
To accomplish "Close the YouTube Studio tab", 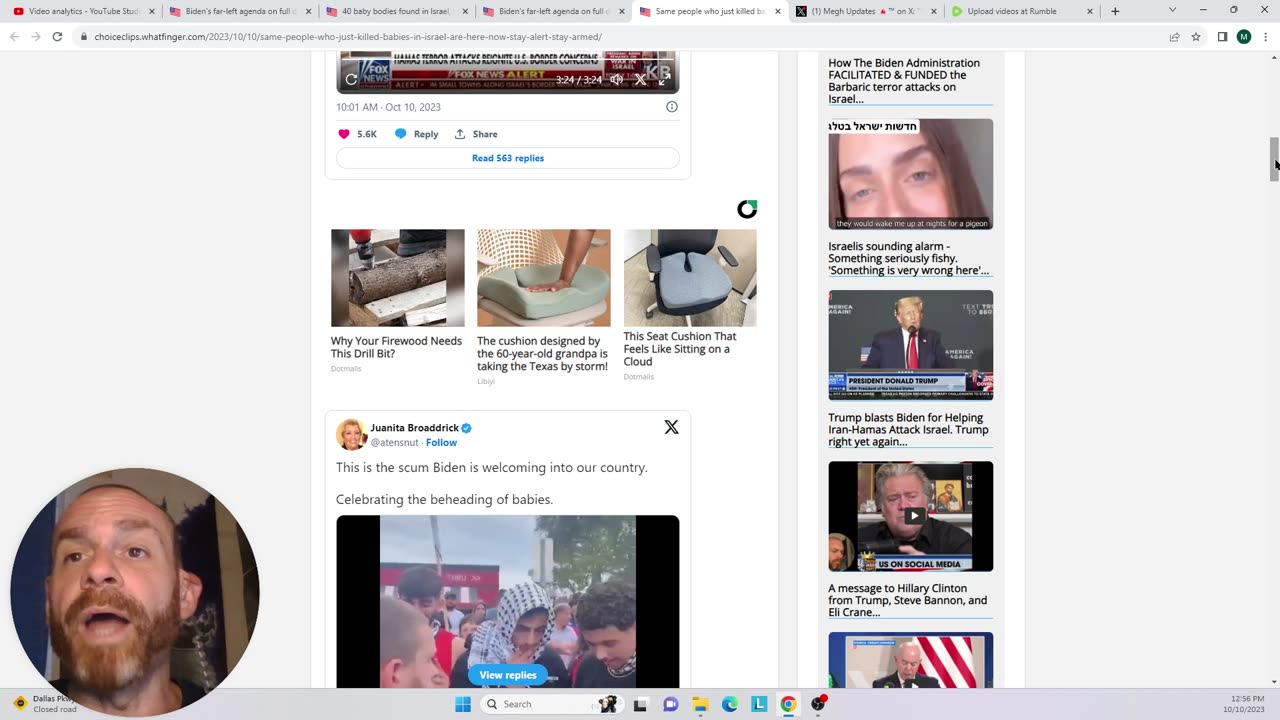I will [152, 11].
